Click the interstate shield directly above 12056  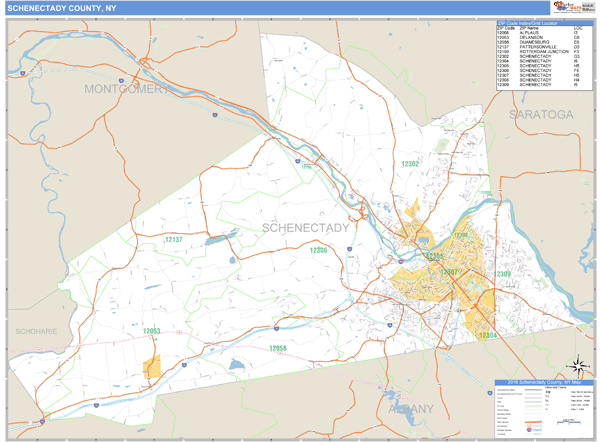click(x=276, y=328)
